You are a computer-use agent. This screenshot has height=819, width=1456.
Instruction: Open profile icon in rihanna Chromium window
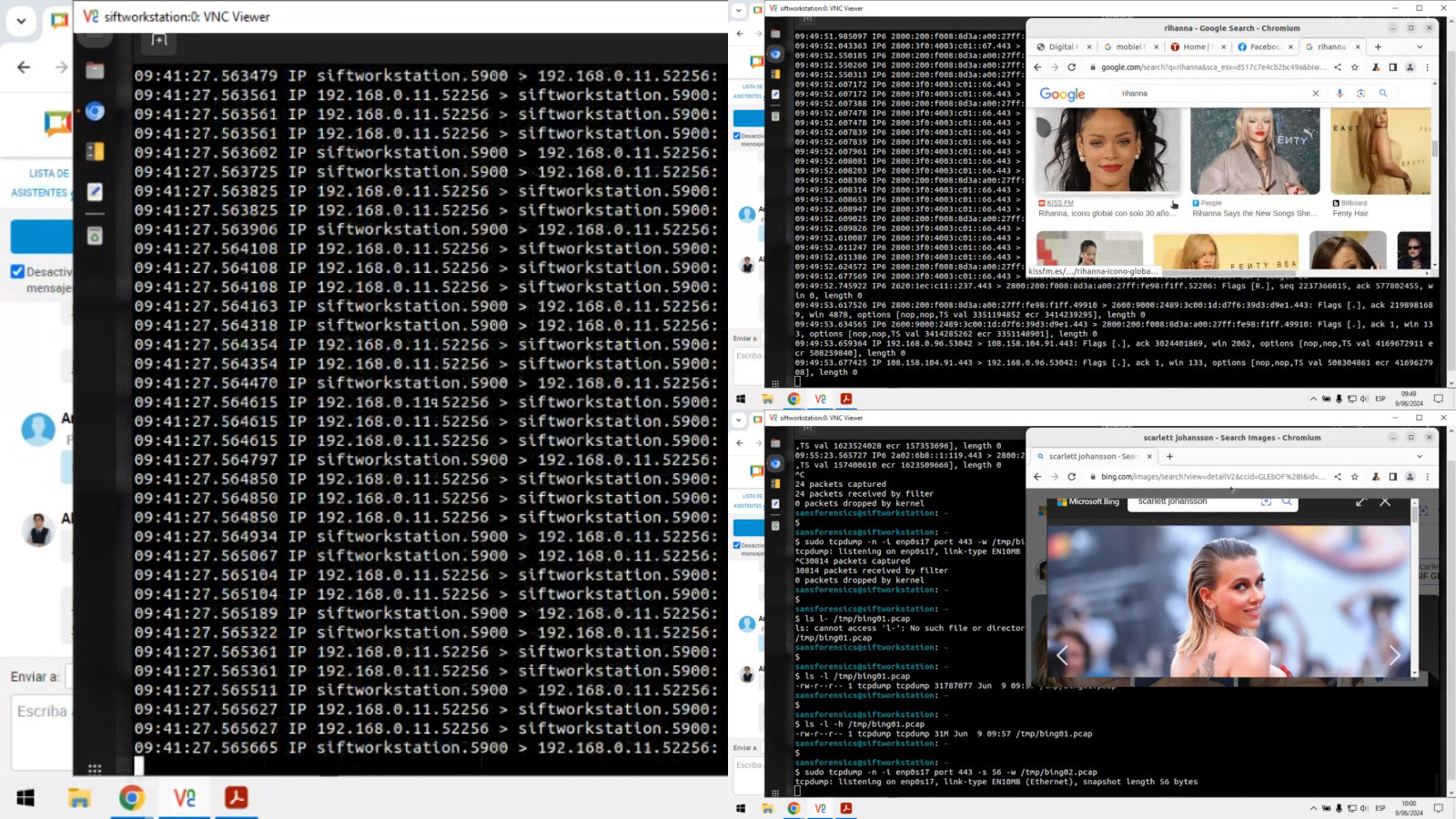pos(1410,67)
